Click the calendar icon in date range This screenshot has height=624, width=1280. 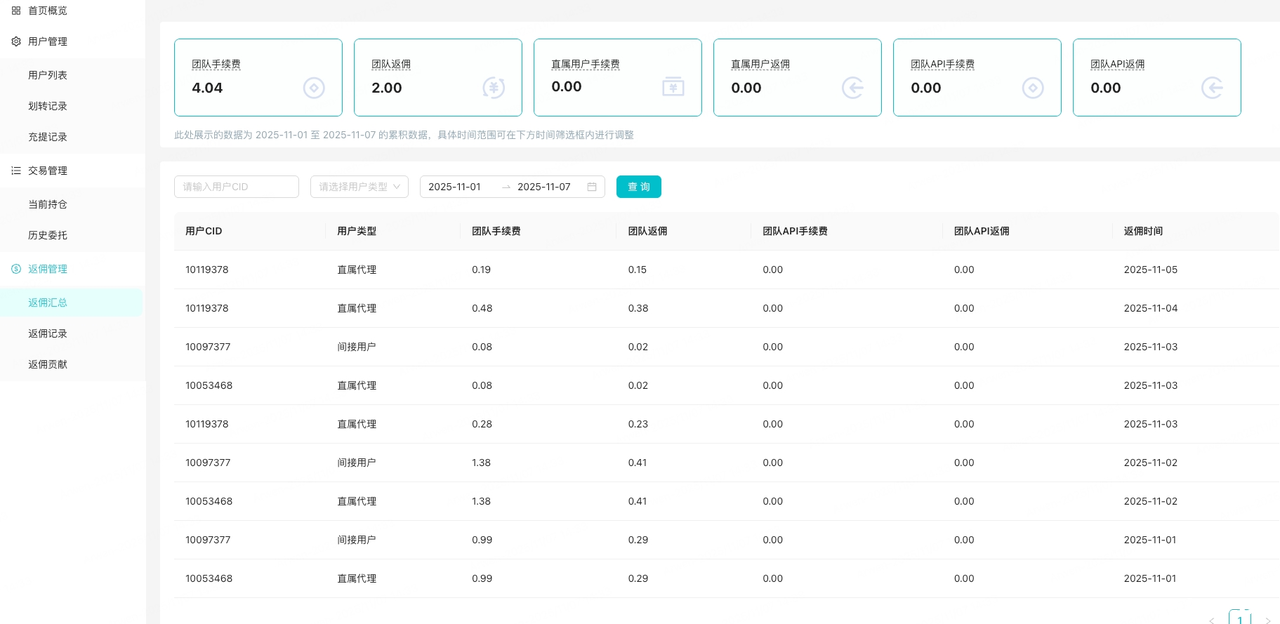click(x=592, y=187)
